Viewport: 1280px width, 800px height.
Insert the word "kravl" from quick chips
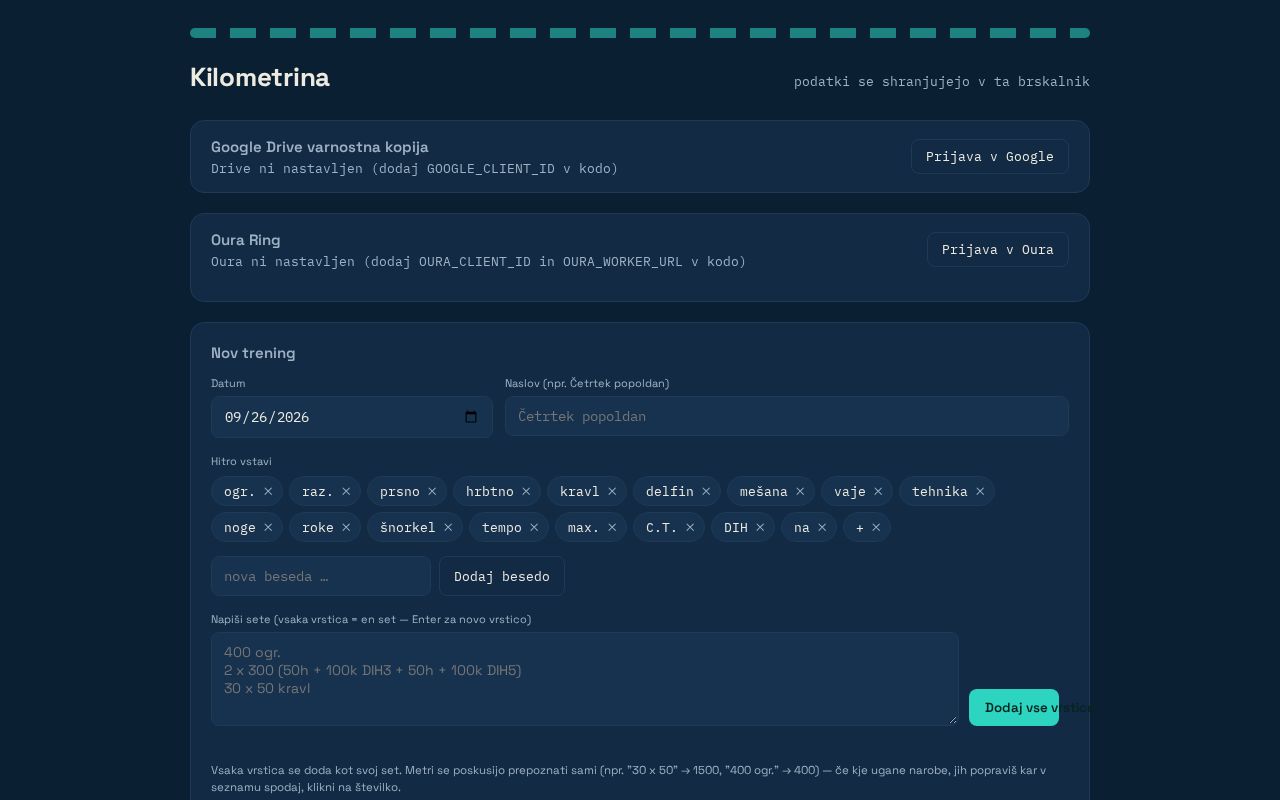(580, 491)
